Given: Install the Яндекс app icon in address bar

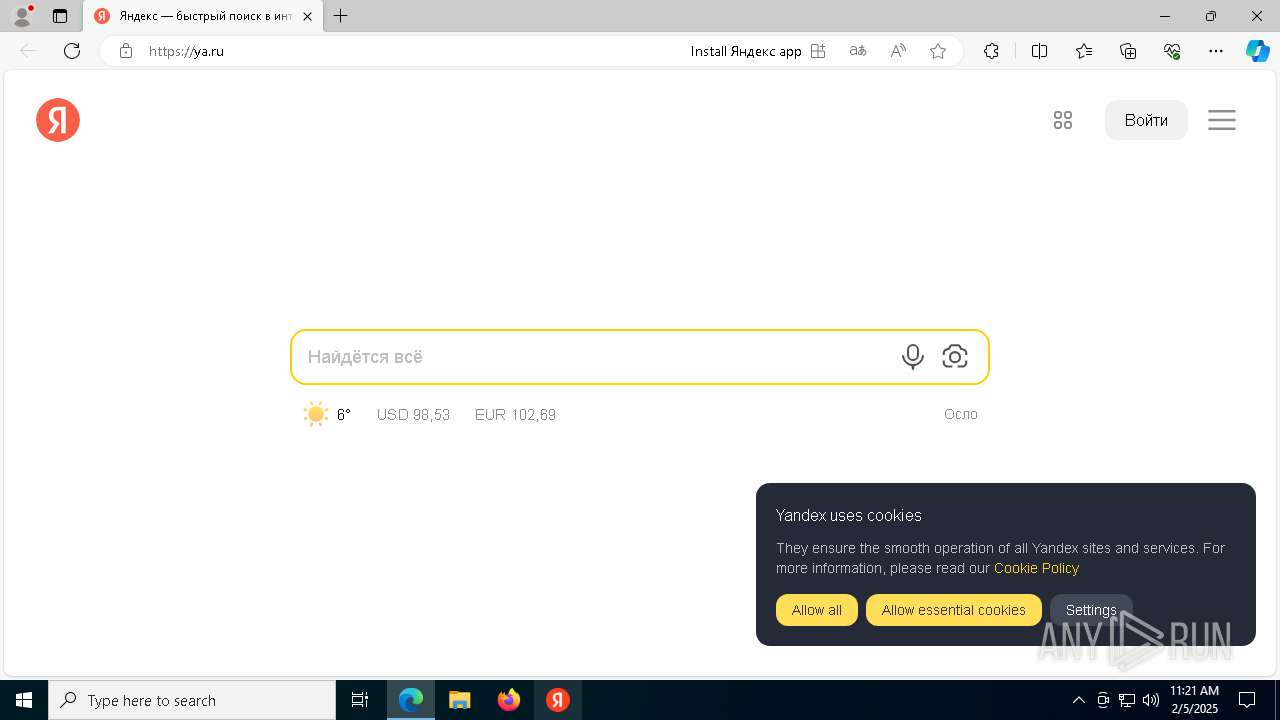Looking at the screenshot, I should pos(818,51).
